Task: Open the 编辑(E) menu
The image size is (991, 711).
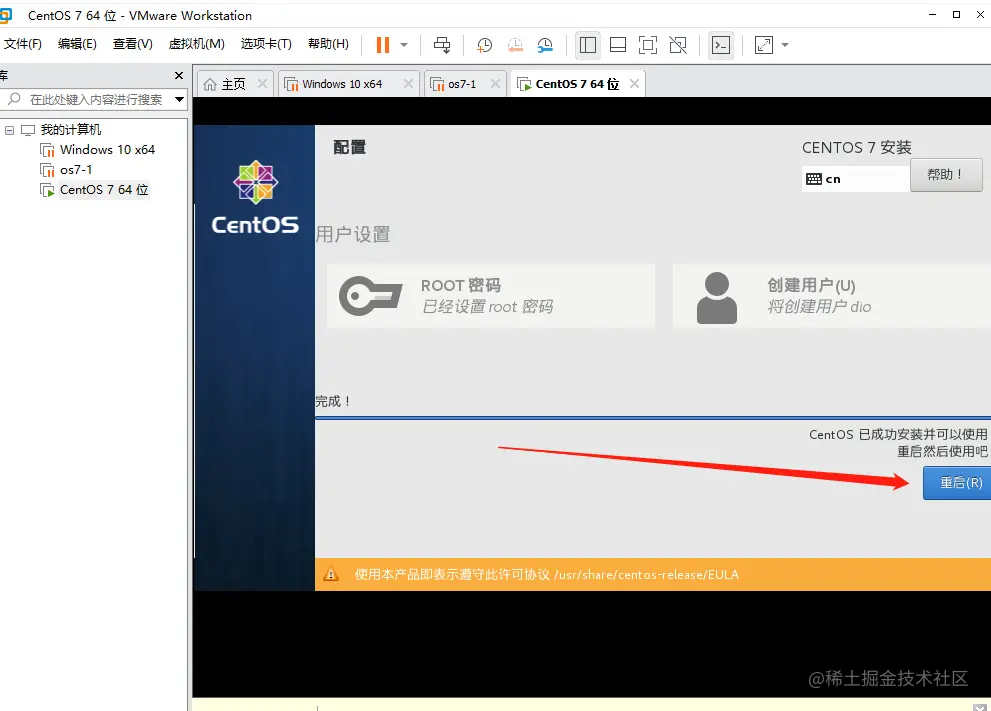Action: coord(77,44)
